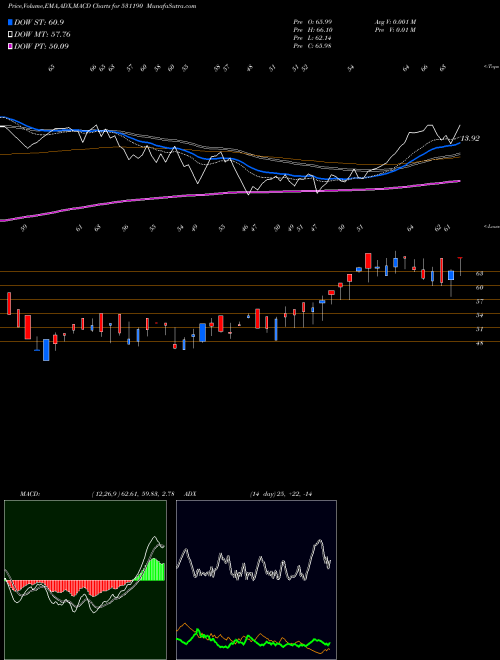Image resolution: width=500 pixels, height=660 pixels.
Task: Click the ADX '(14 day) 25, +22, -14' values
Action: coord(281,494)
